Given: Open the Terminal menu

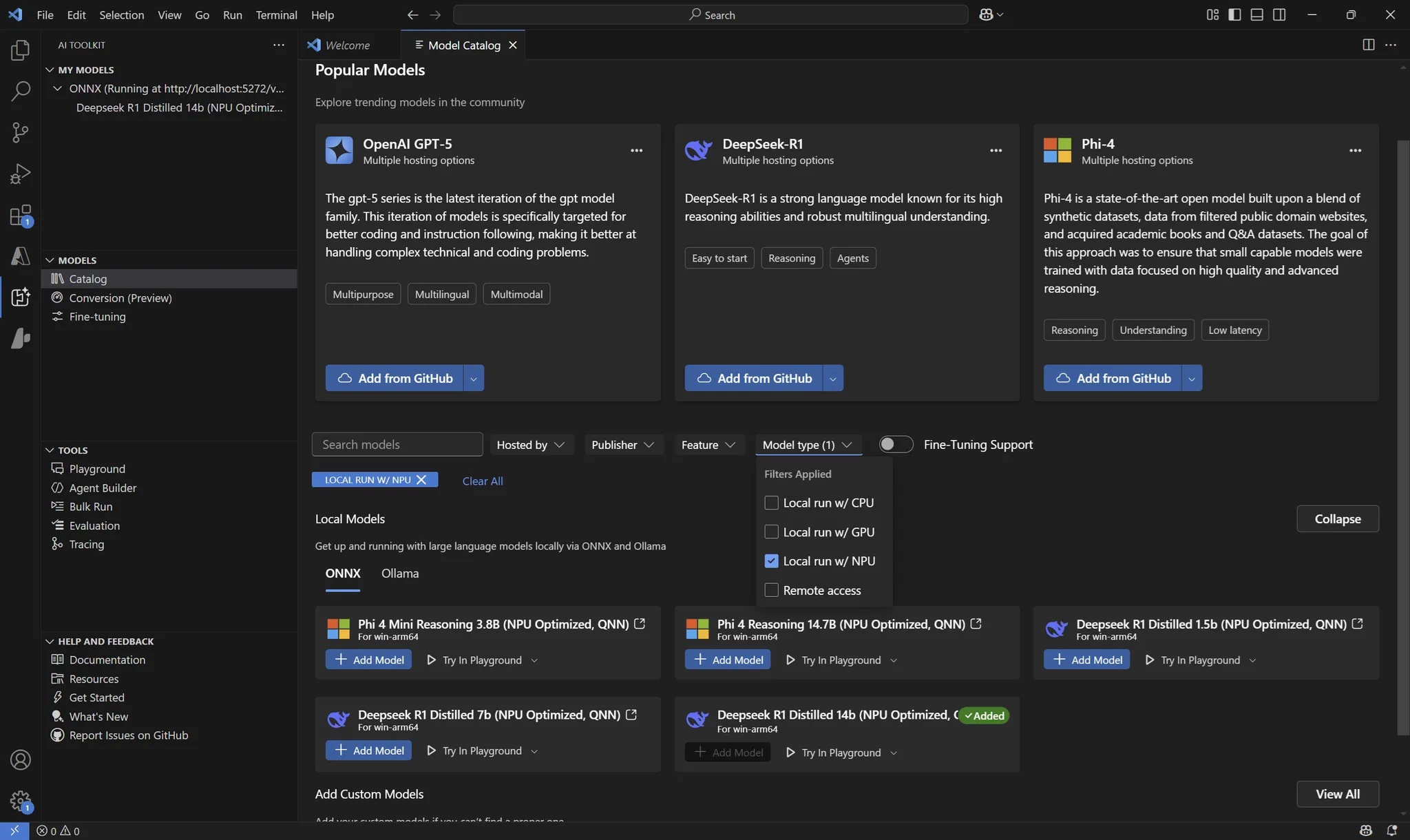Looking at the screenshot, I should (x=276, y=14).
